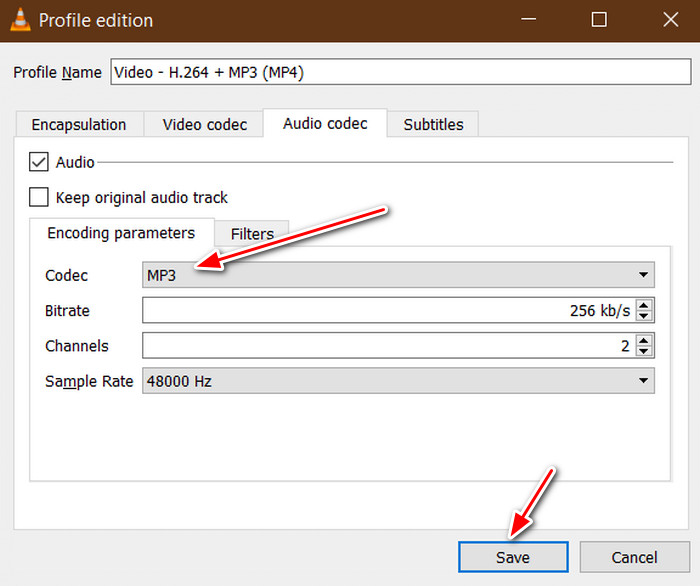Minimize the Profile edition window
Image resolution: width=700 pixels, height=586 pixels.
pos(528,20)
